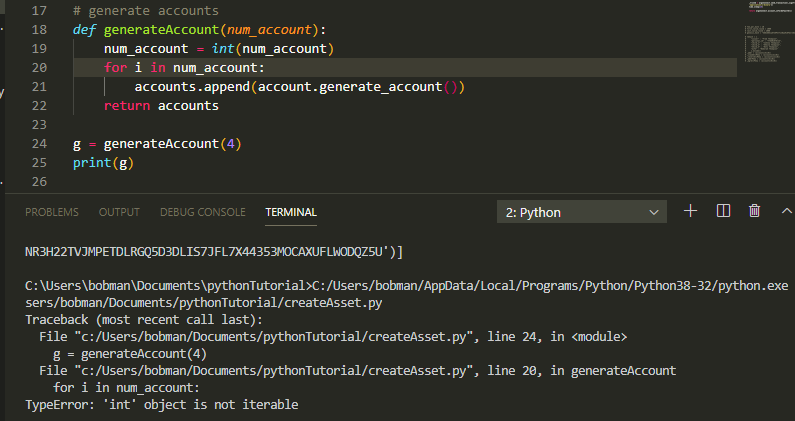Image resolution: width=795 pixels, height=421 pixels.
Task: Click 'accounts.append' on line 21
Action: [x=192, y=87]
